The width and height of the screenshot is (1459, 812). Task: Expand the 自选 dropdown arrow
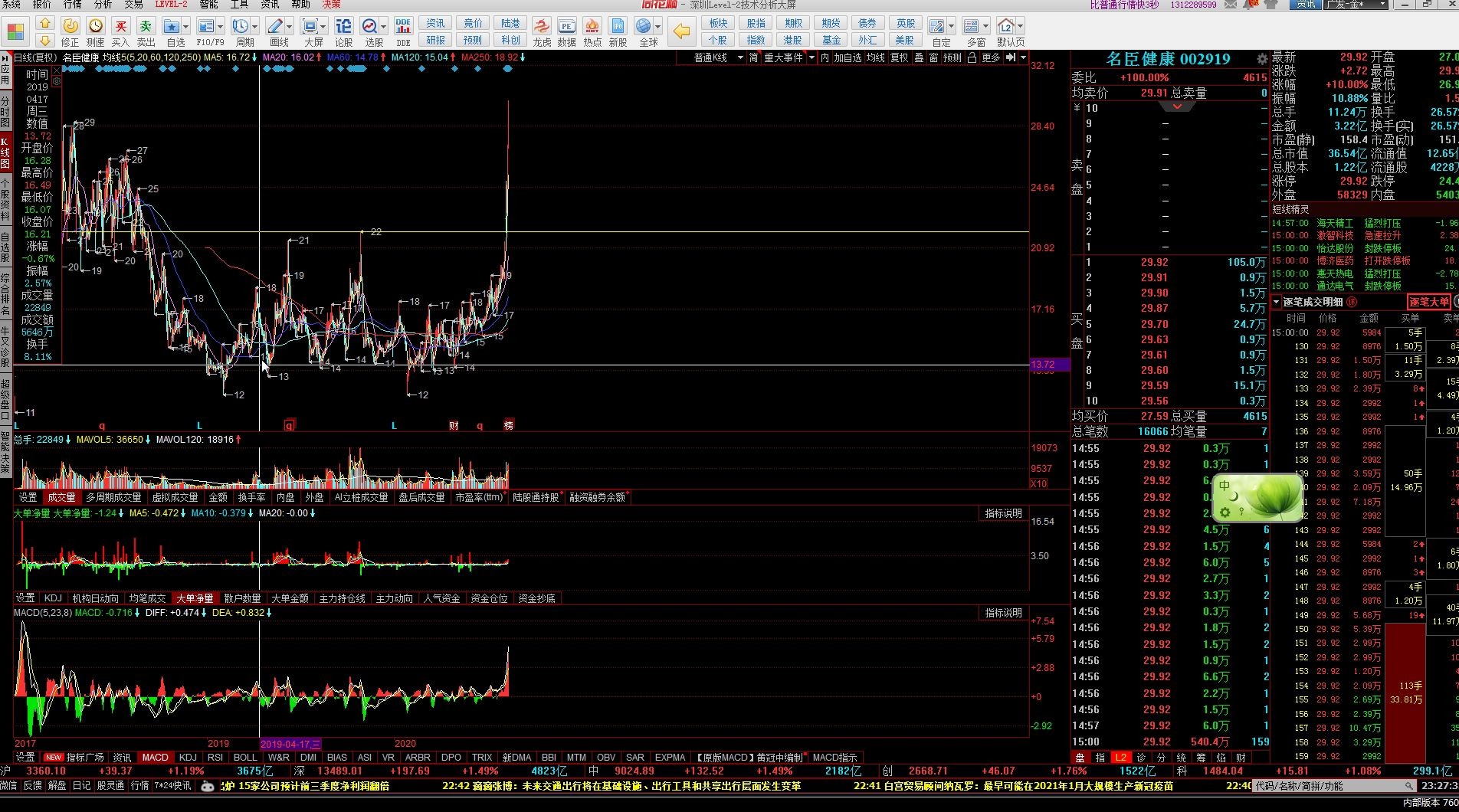point(187,26)
